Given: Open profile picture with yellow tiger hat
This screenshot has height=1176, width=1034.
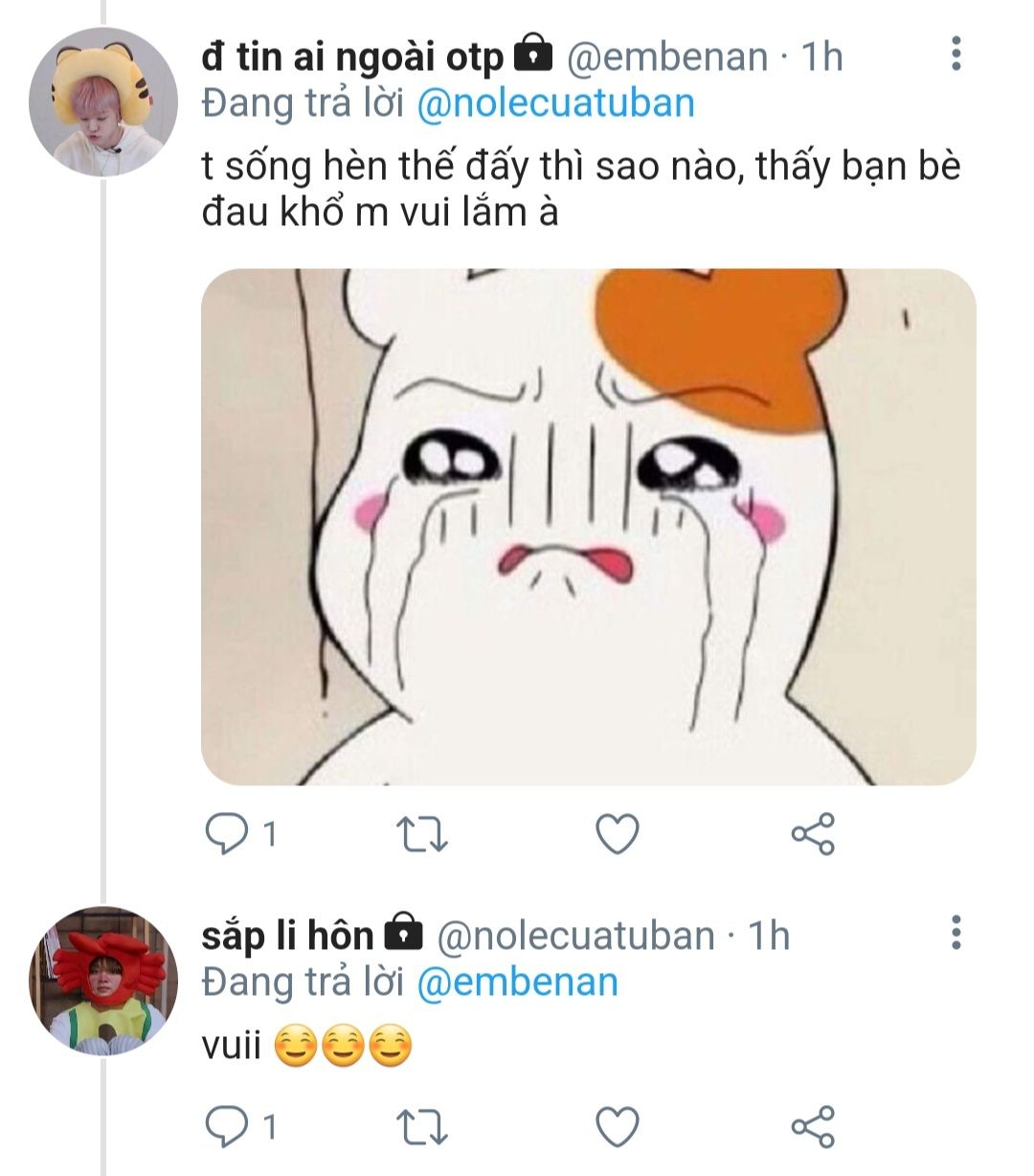Looking at the screenshot, I should pyautogui.click(x=102, y=102).
